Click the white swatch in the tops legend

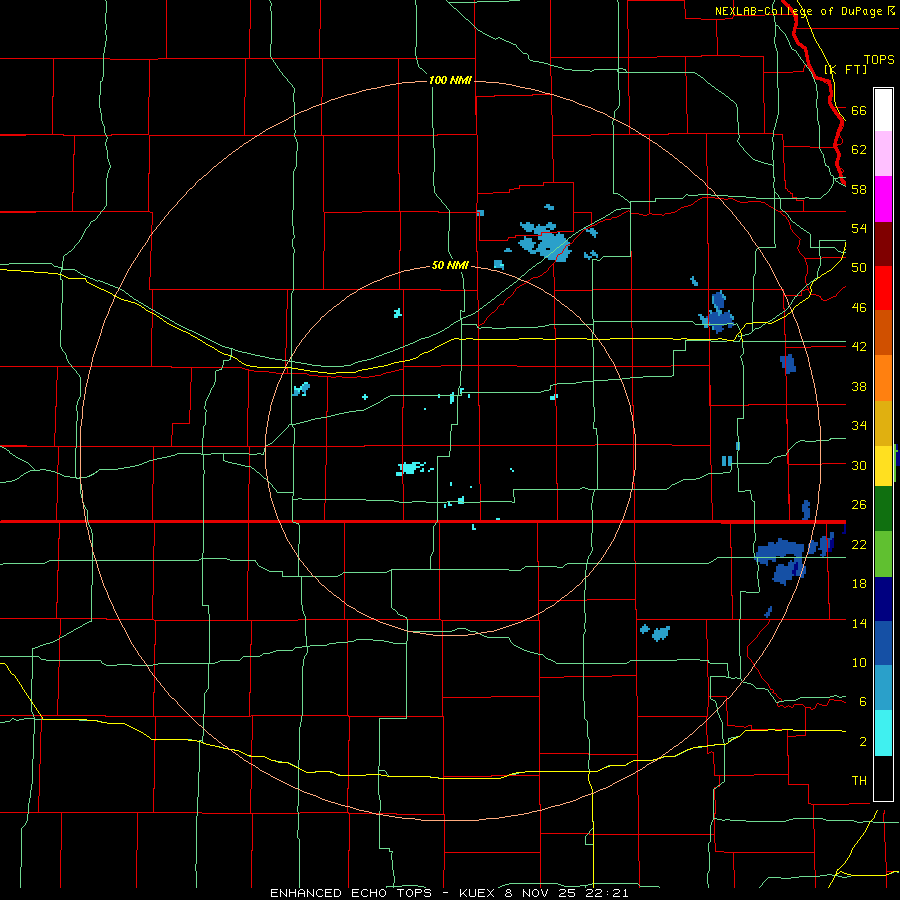click(883, 110)
